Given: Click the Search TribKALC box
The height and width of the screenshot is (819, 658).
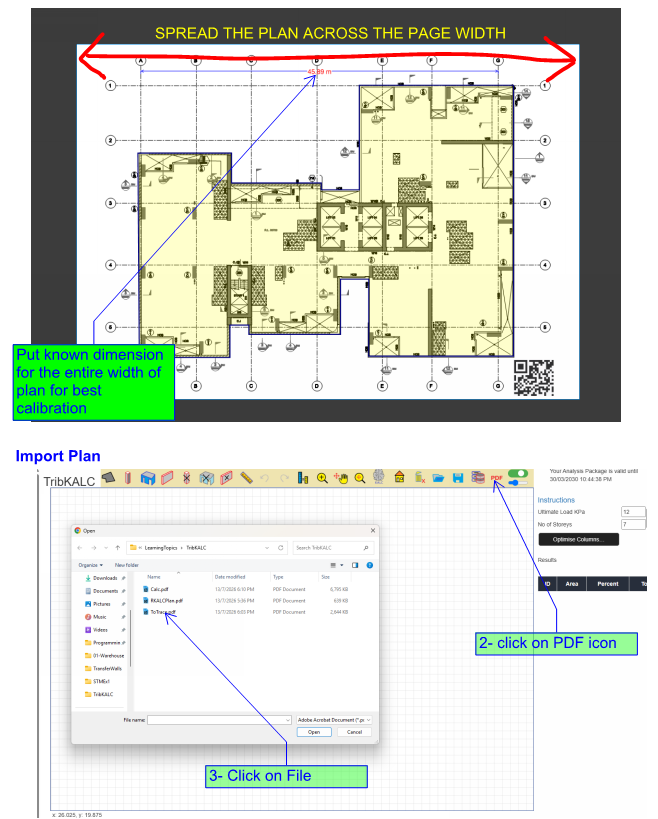Looking at the screenshot, I should 333,548.
